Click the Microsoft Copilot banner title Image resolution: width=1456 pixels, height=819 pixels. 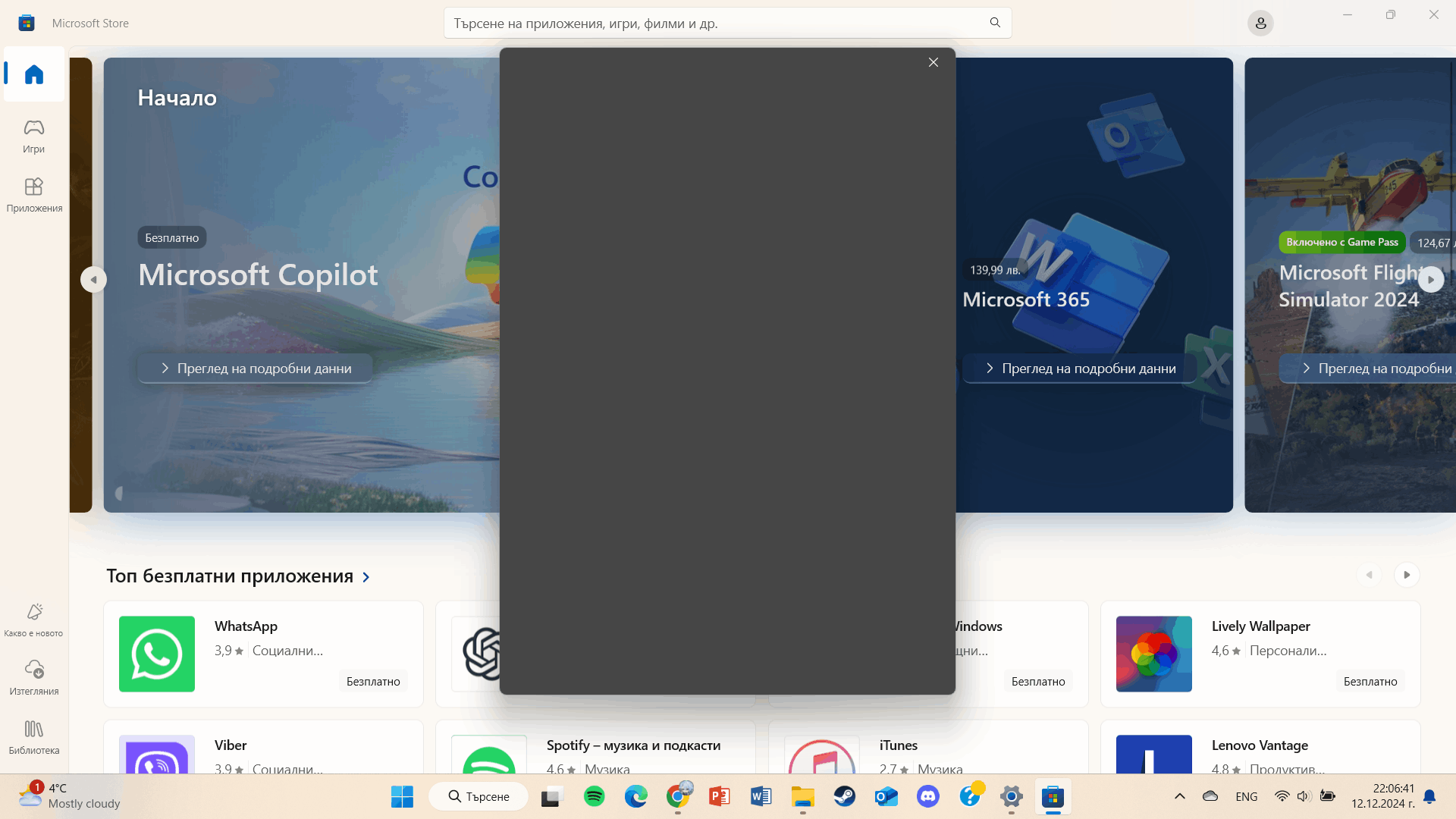[x=258, y=275]
